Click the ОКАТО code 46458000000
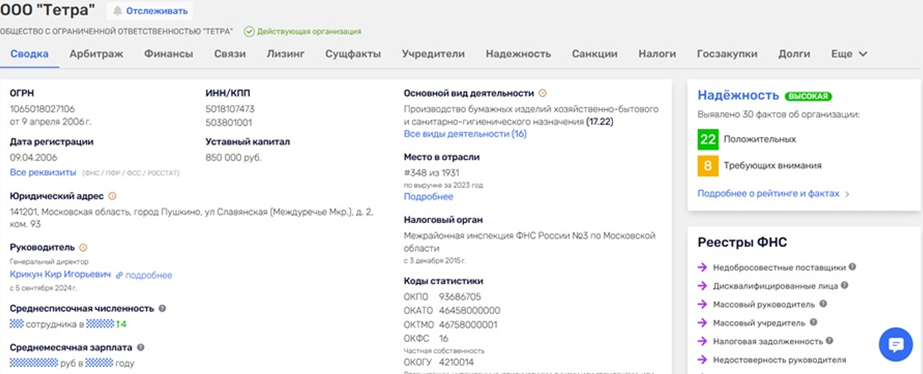Image resolution: width=923 pixels, height=374 pixels. coord(469,310)
